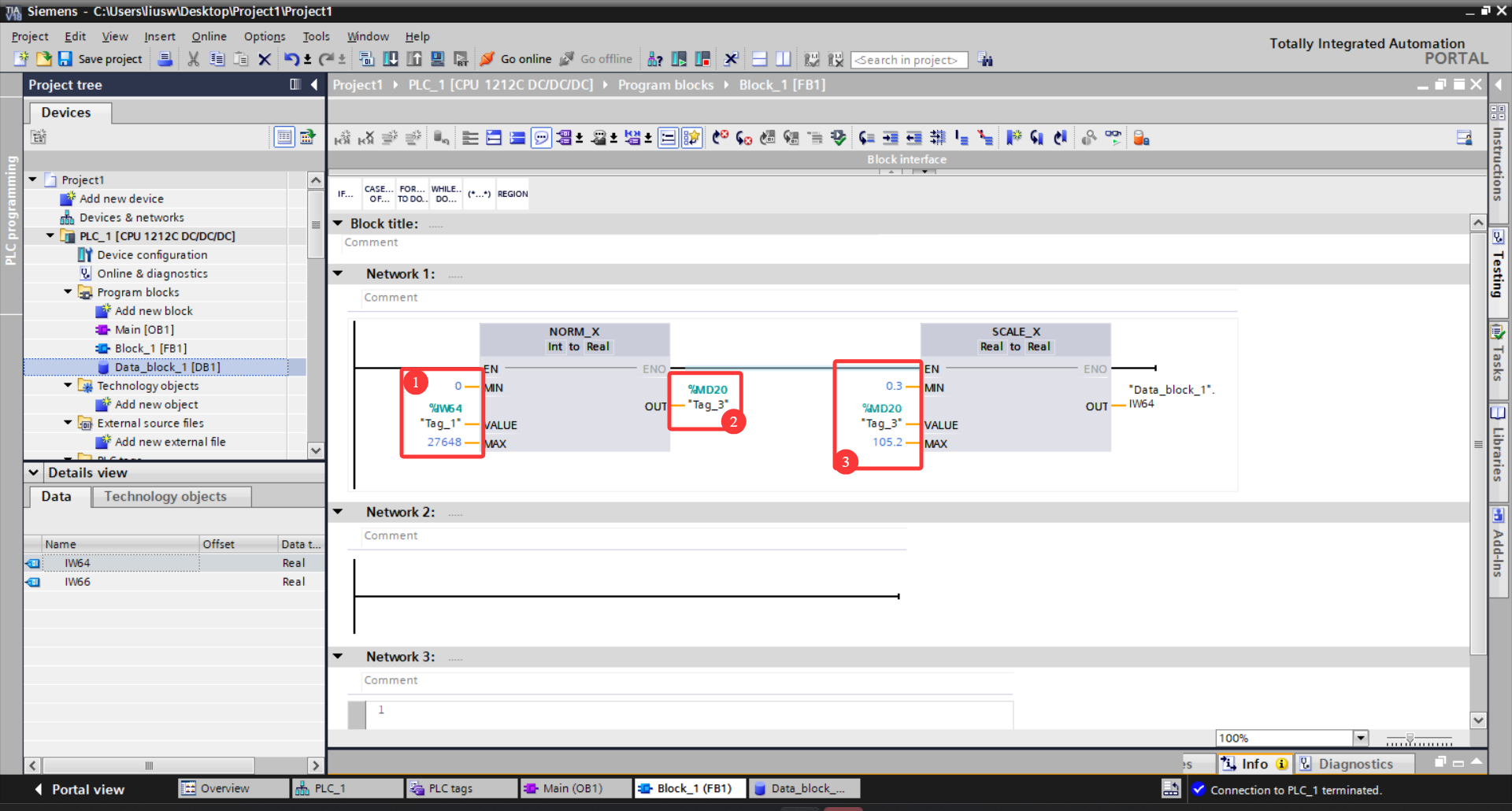Open the Online menu
The height and width of the screenshot is (811, 1512).
tap(209, 36)
